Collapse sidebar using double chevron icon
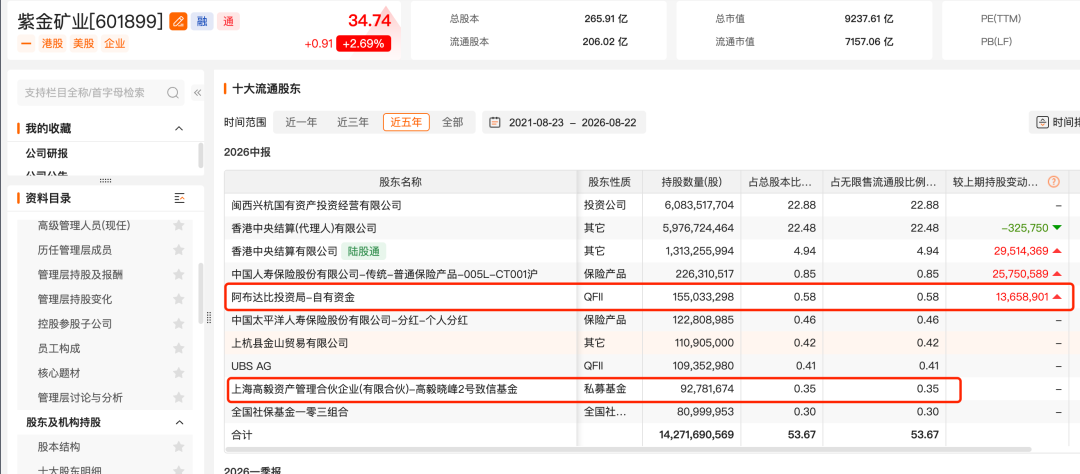 point(197,92)
